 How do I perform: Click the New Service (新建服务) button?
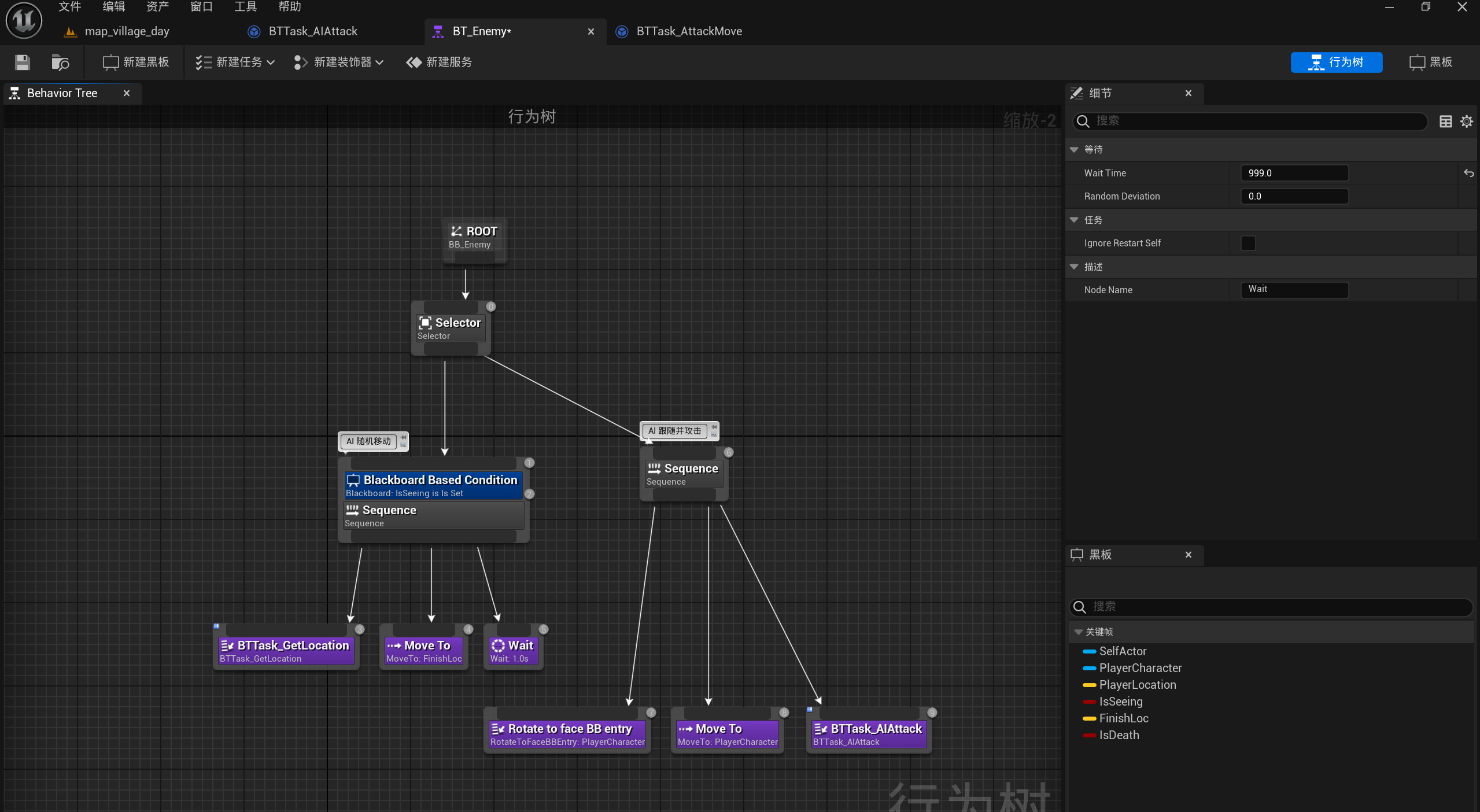tap(440, 62)
